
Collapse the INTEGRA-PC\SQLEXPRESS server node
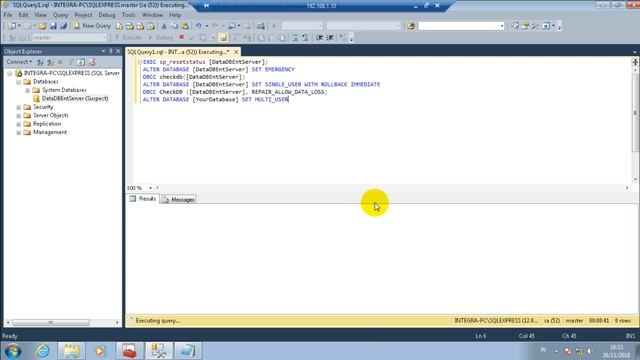coord(10,73)
